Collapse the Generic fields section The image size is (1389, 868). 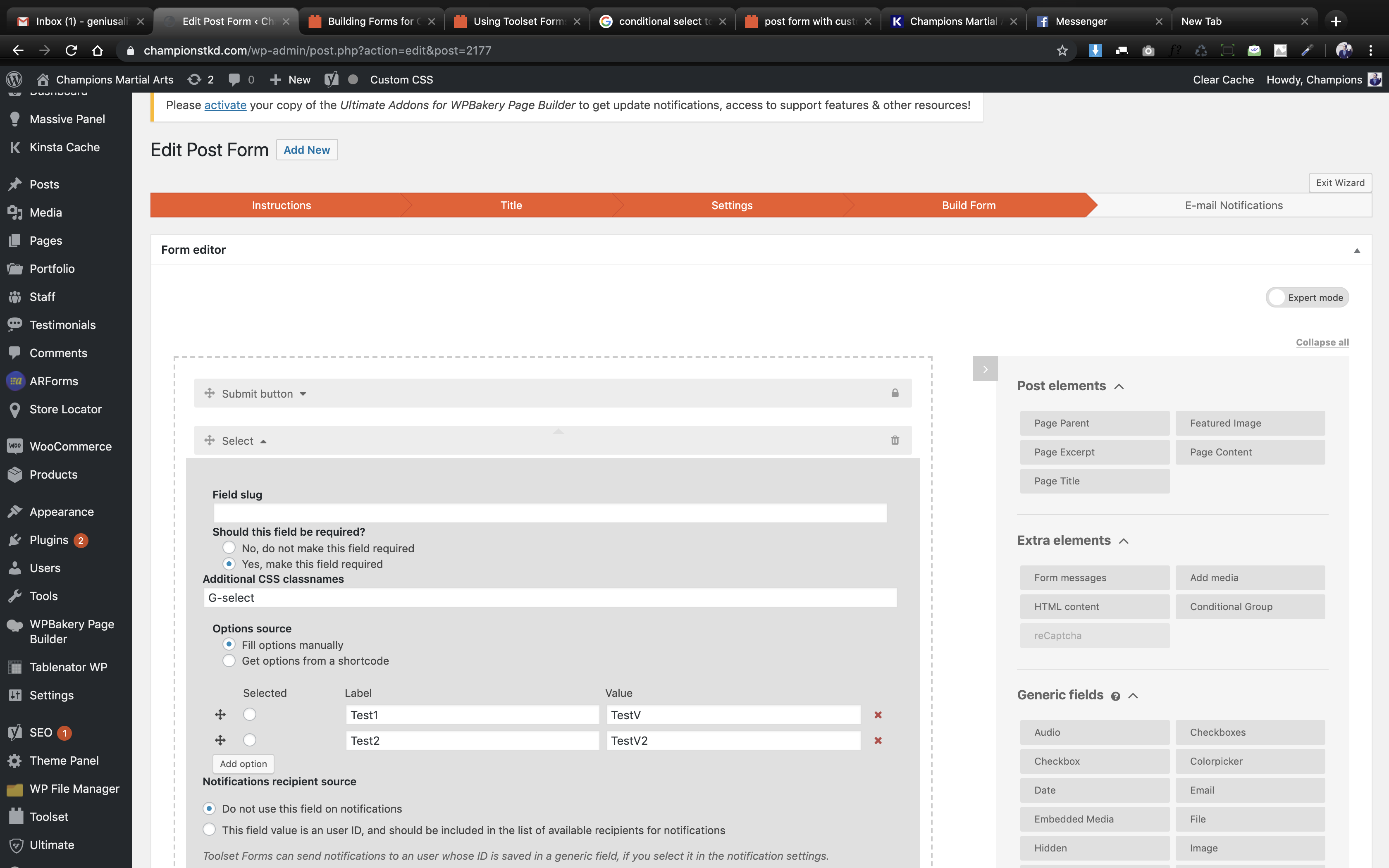point(1133,696)
